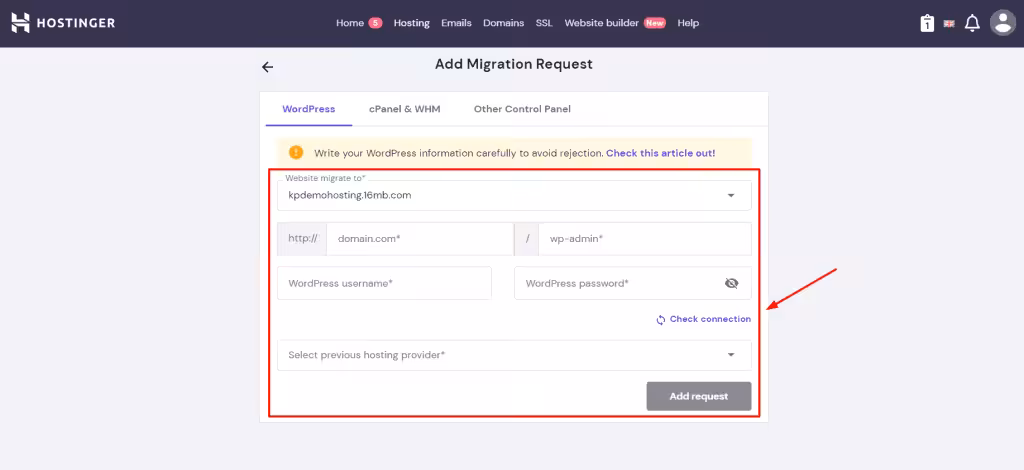Click the Add request button

point(699,396)
